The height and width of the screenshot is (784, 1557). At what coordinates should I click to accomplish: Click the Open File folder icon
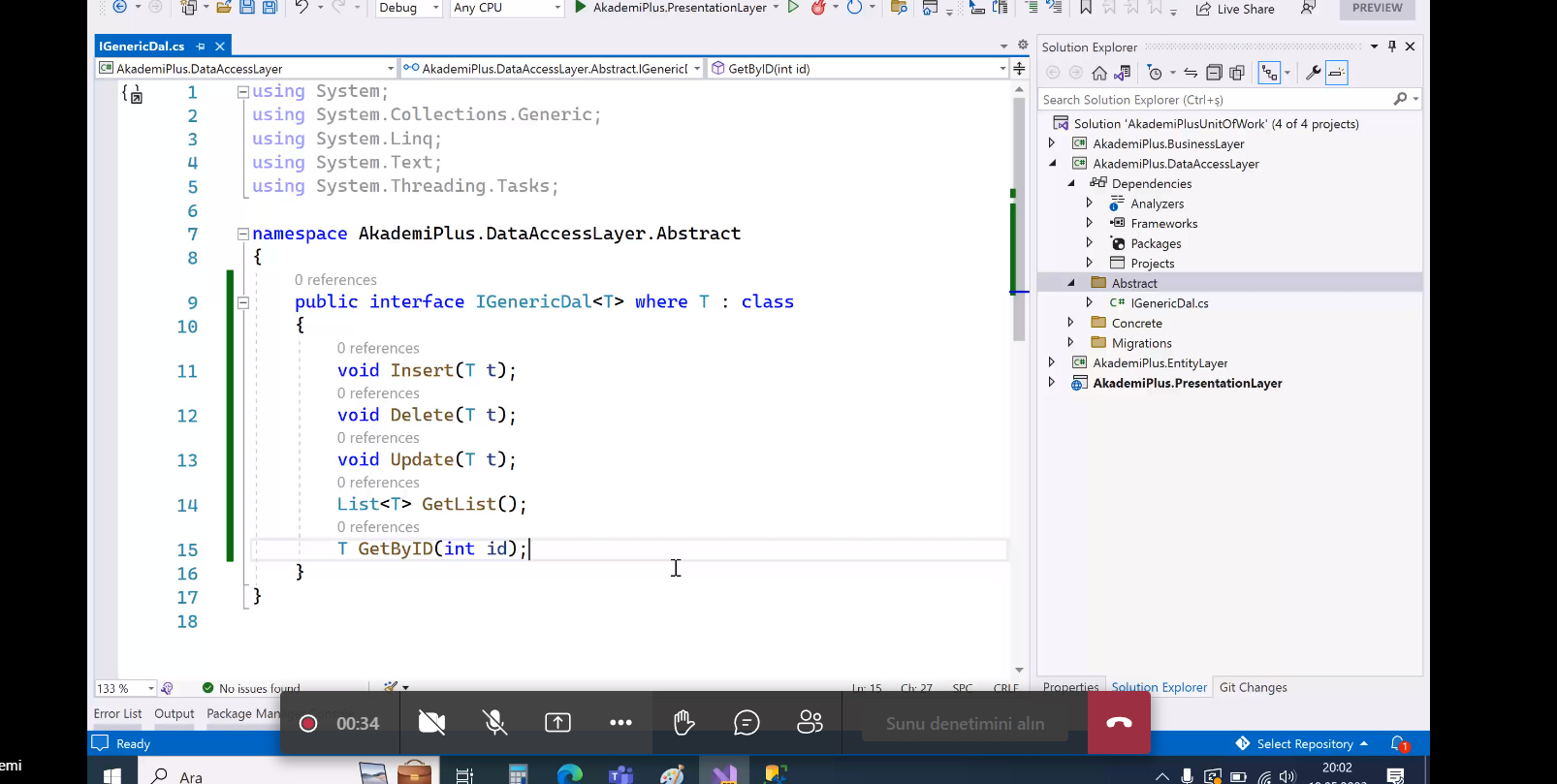224,7
